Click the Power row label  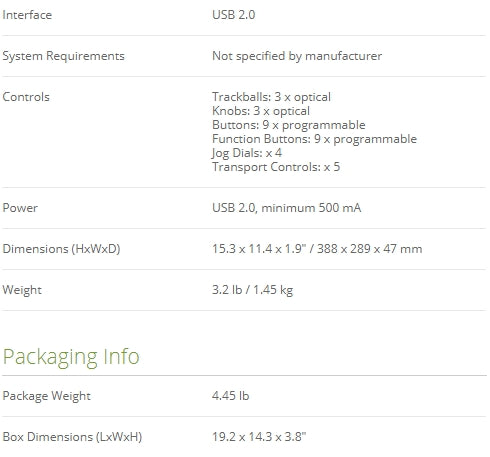pyautogui.click(x=20, y=208)
